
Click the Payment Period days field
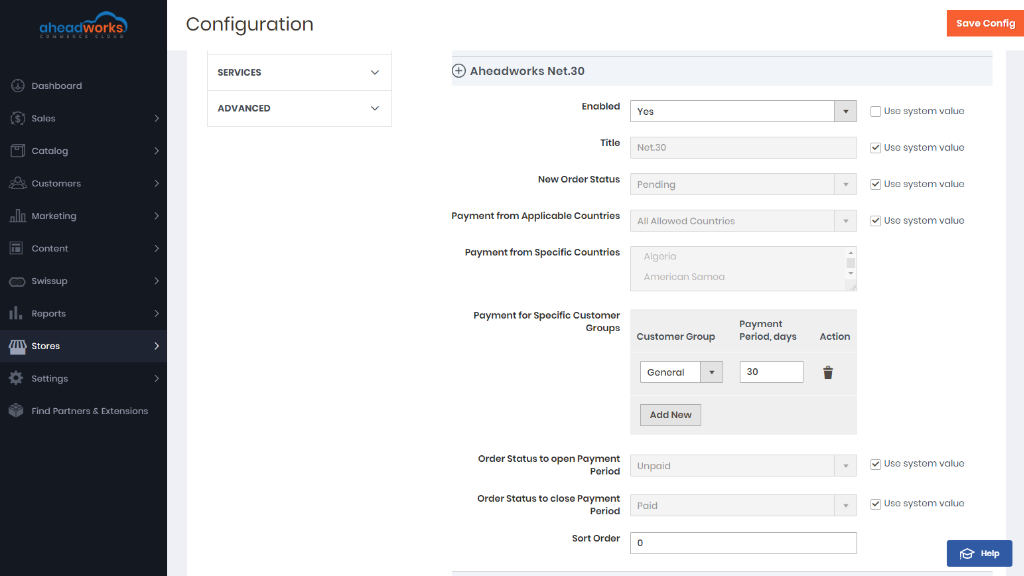[771, 372]
